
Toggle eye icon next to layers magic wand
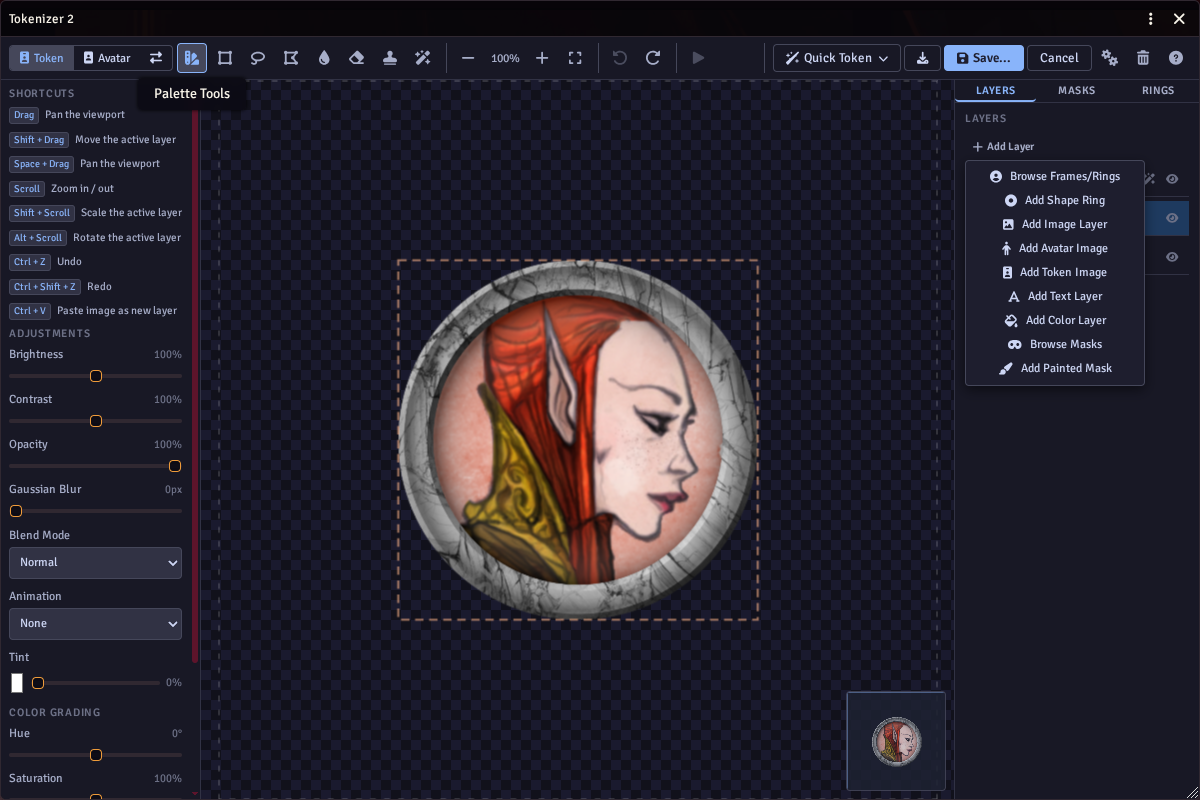tap(1172, 179)
